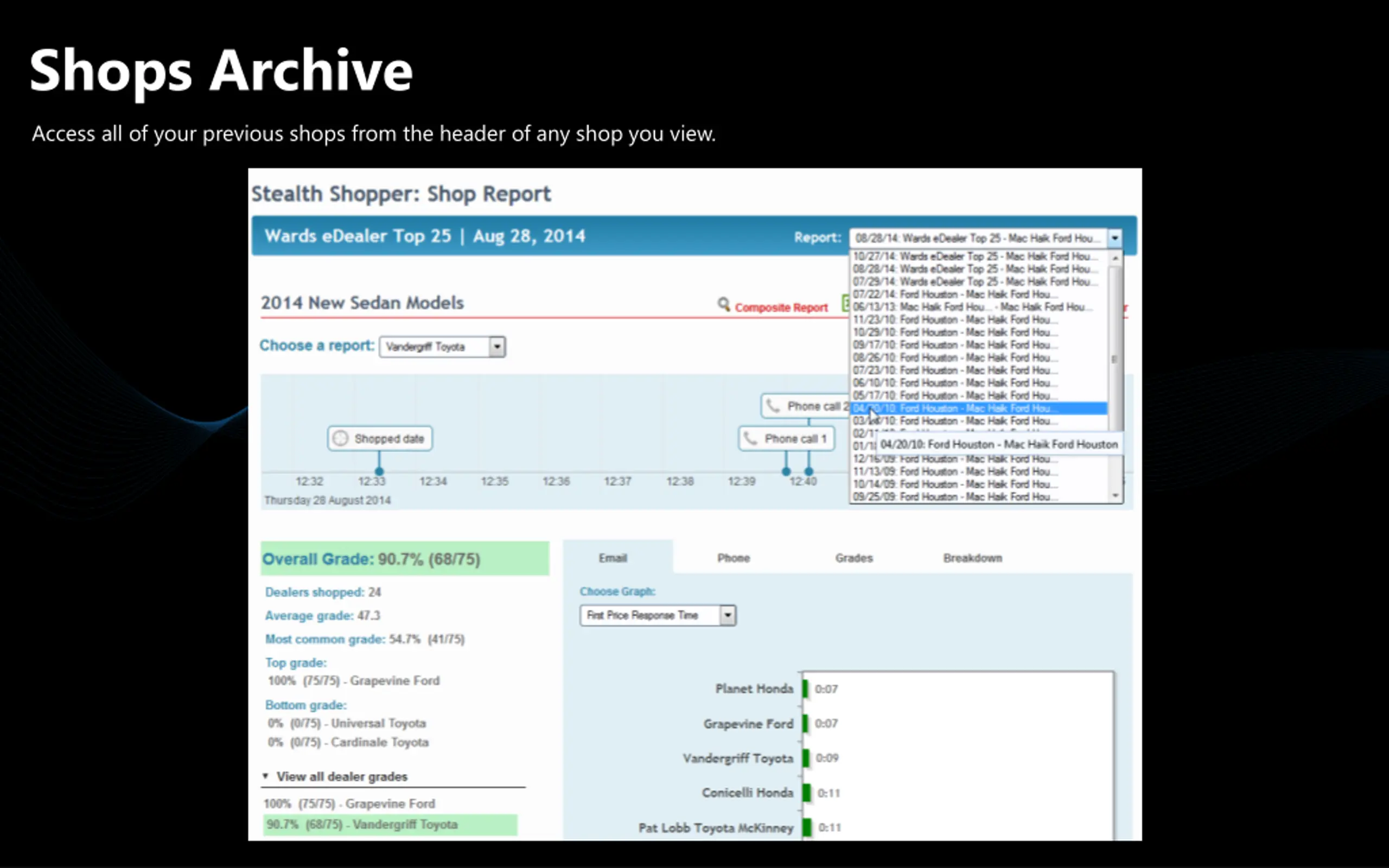Viewport: 1389px width, 868px height.
Task: Open the Report dropdown arrow in header
Action: pyautogui.click(x=1114, y=238)
